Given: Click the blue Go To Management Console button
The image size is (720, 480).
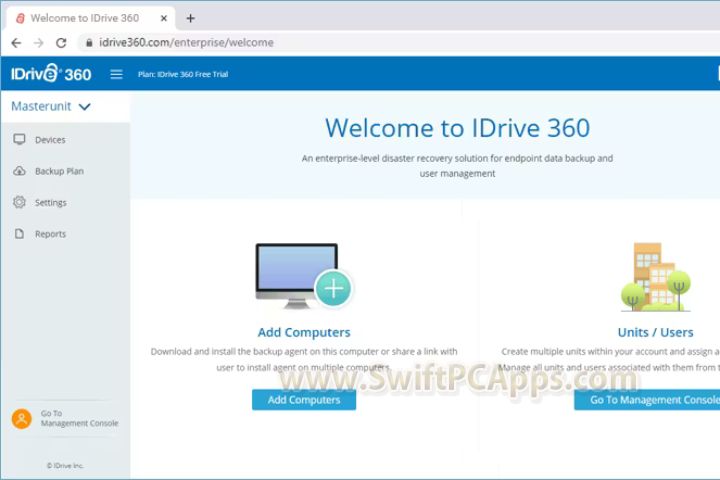Looking at the screenshot, I should [x=647, y=400].
